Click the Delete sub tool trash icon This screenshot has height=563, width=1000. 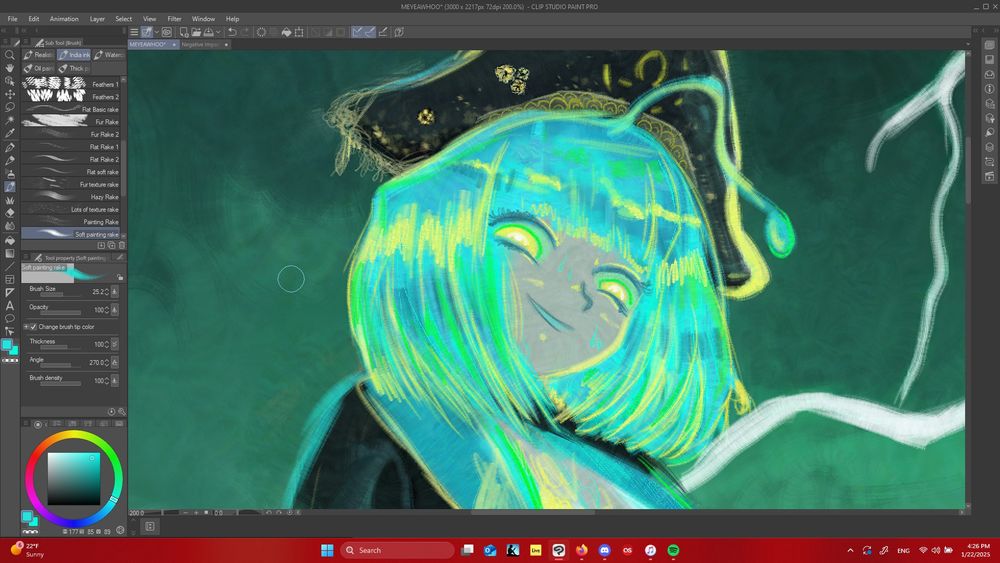point(121,245)
